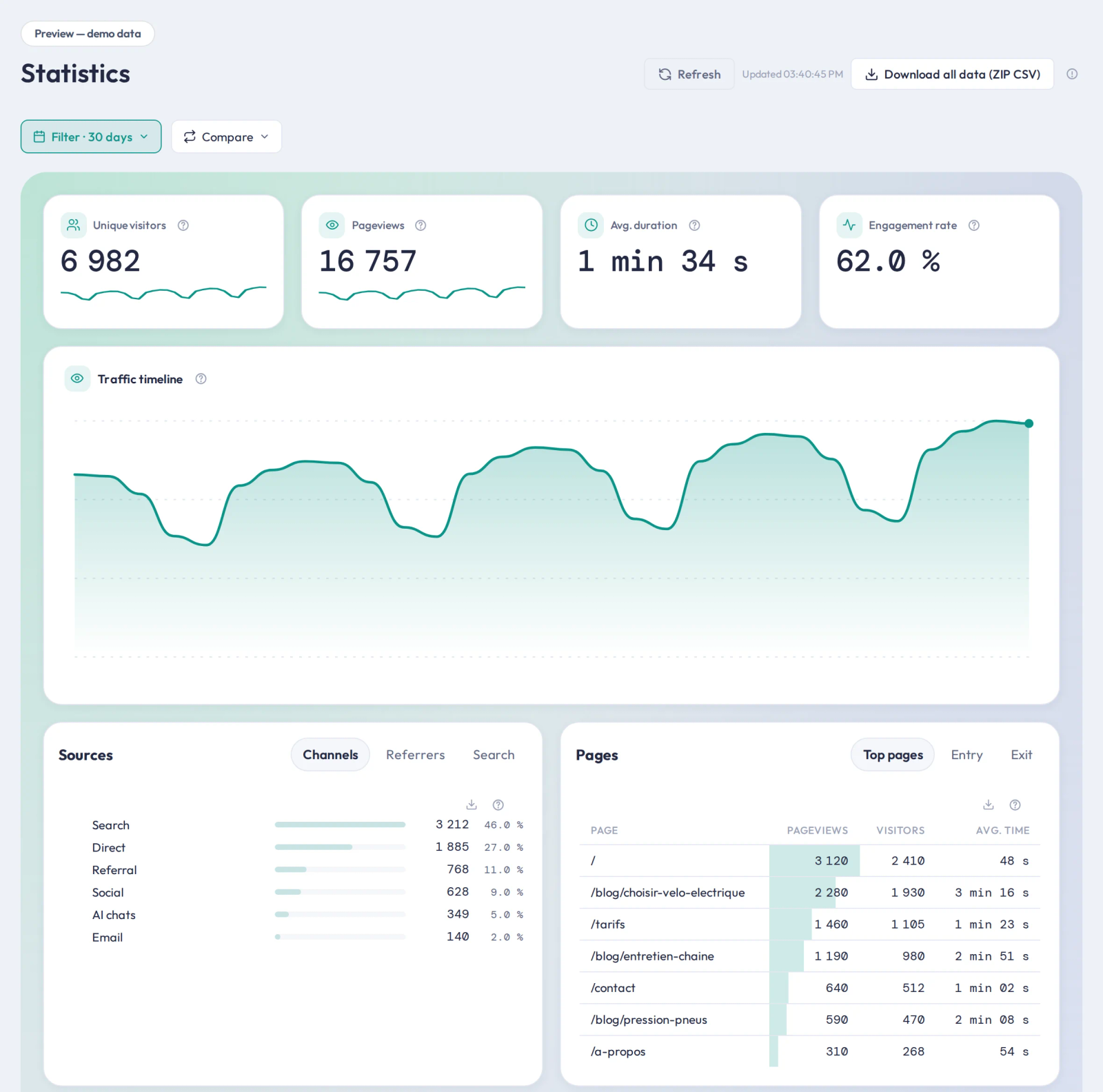Image resolution: width=1103 pixels, height=1092 pixels.
Task: Click the Email channel label
Action: (x=108, y=938)
